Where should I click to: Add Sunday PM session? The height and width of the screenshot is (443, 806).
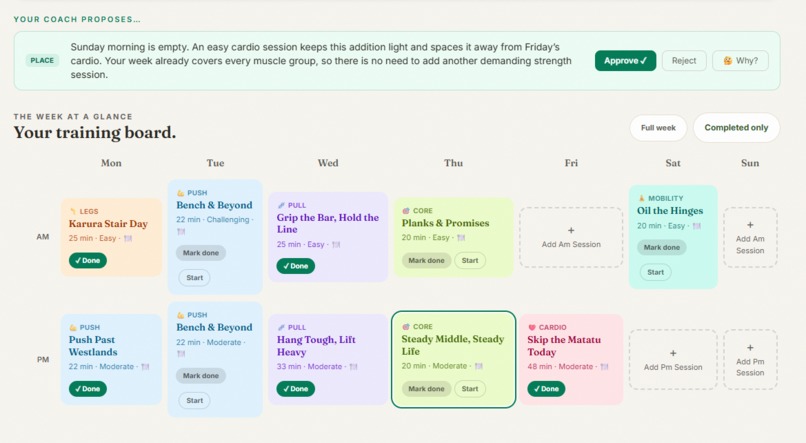click(750, 360)
